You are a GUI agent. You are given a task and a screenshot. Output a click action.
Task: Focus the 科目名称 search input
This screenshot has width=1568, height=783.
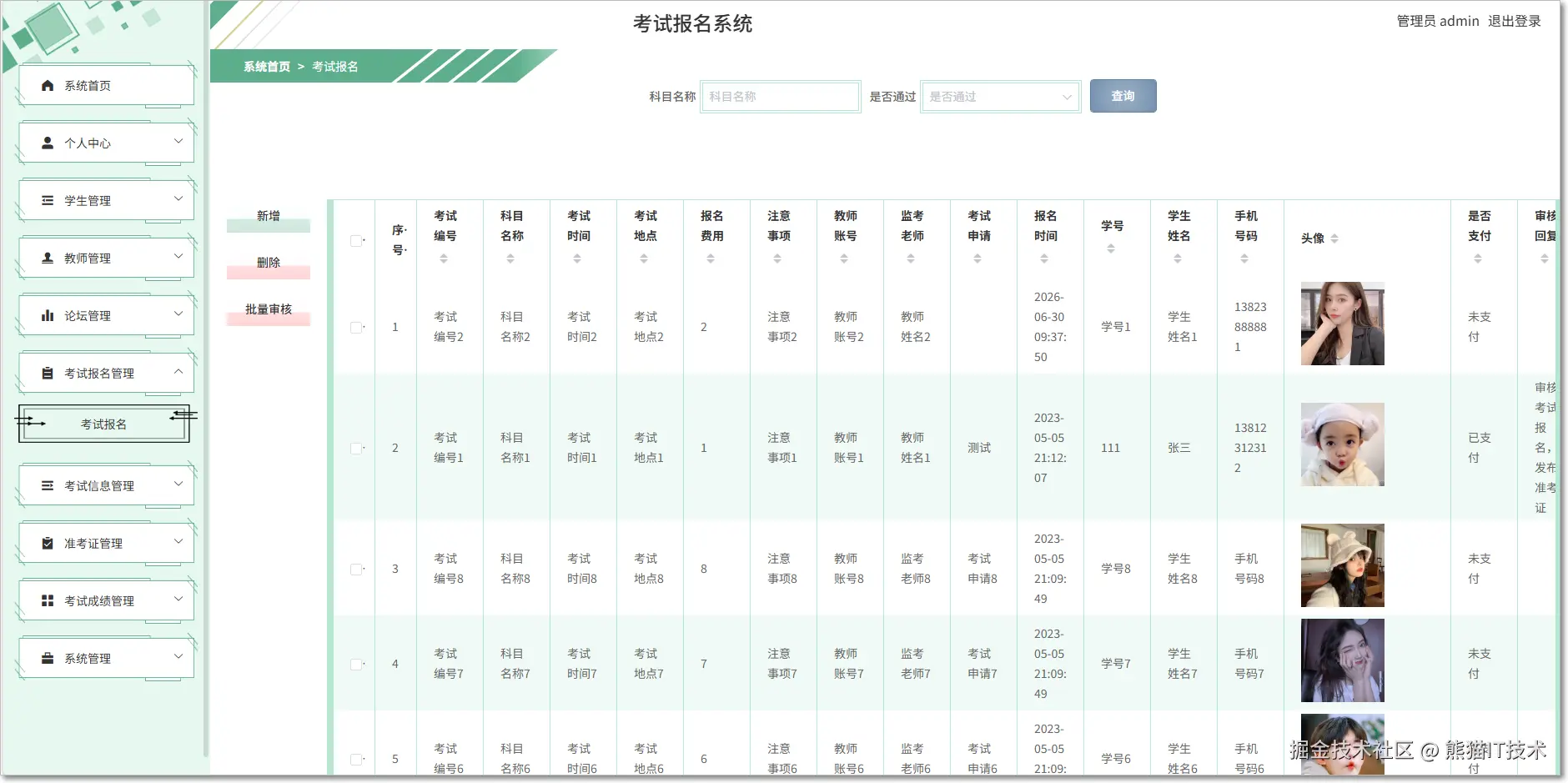click(781, 97)
